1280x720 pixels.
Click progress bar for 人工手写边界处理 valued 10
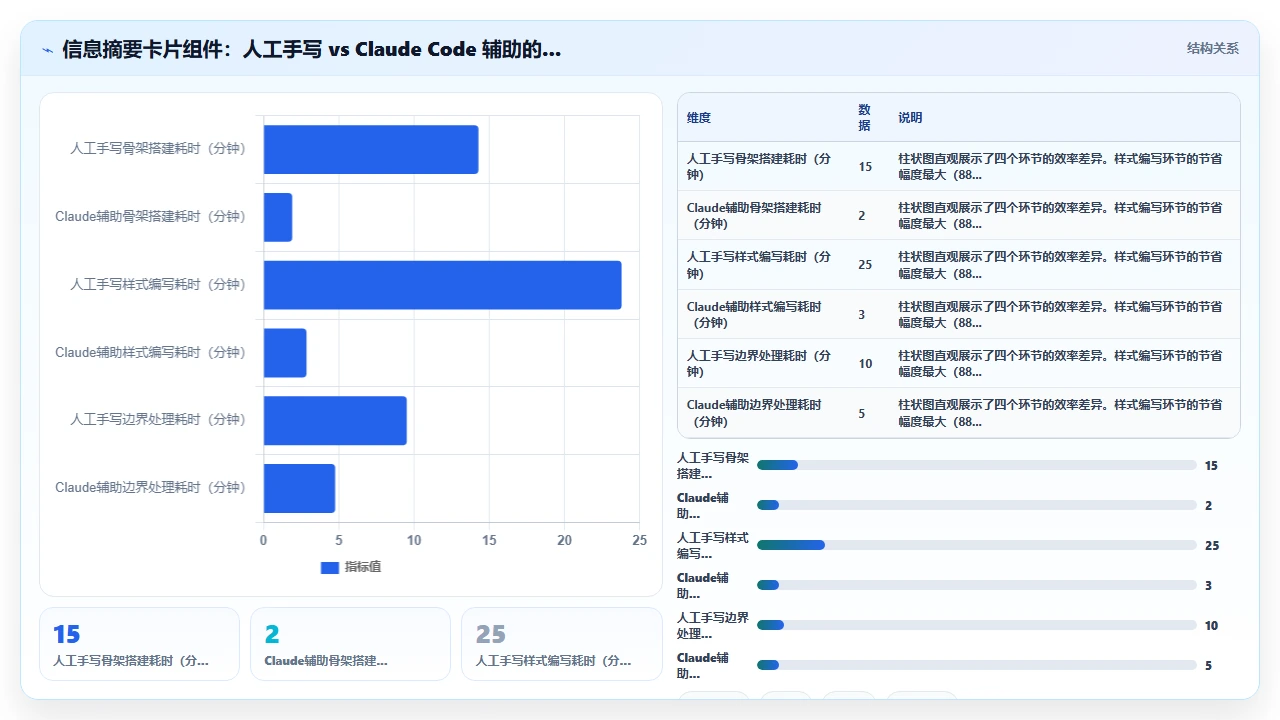click(977, 625)
